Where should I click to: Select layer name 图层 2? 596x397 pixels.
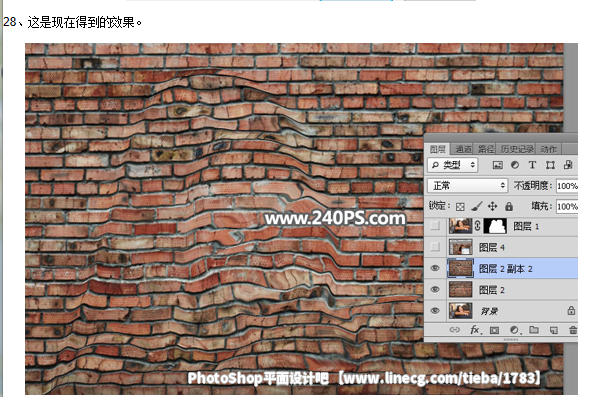pos(492,290)
